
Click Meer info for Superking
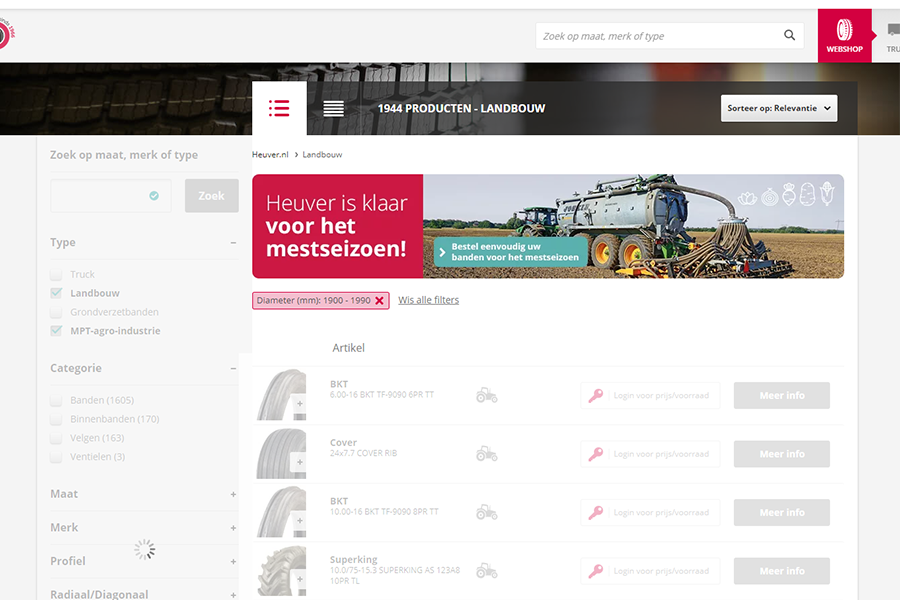pos(782,571)
